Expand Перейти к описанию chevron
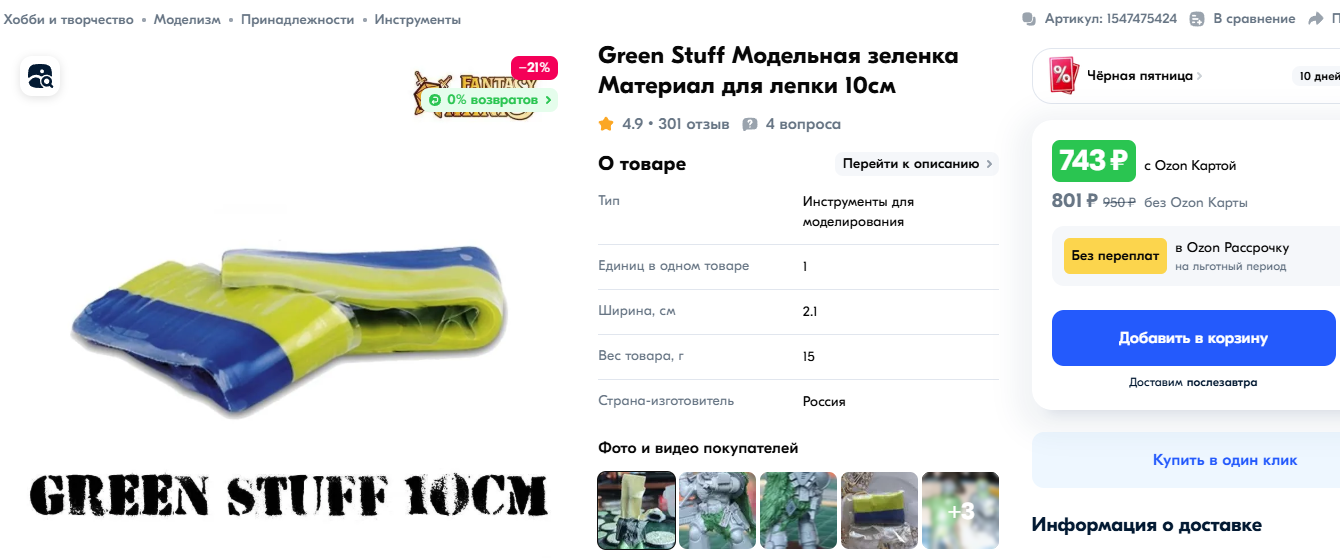The width and height of the screenshot is (1340, 558). [x=989, y=164]
